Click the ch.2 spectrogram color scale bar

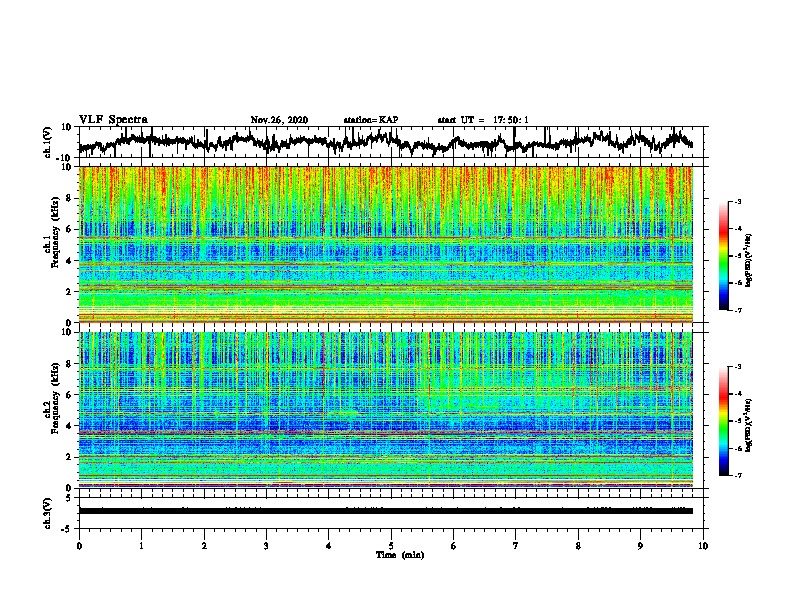coord(723,421)
